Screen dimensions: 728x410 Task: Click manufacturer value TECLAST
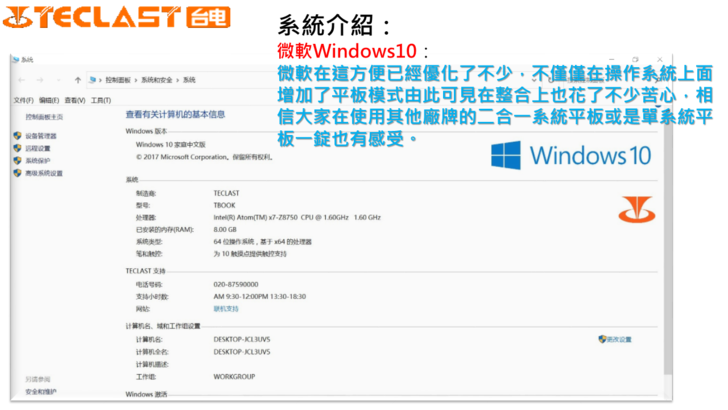[x=226, y=193]
